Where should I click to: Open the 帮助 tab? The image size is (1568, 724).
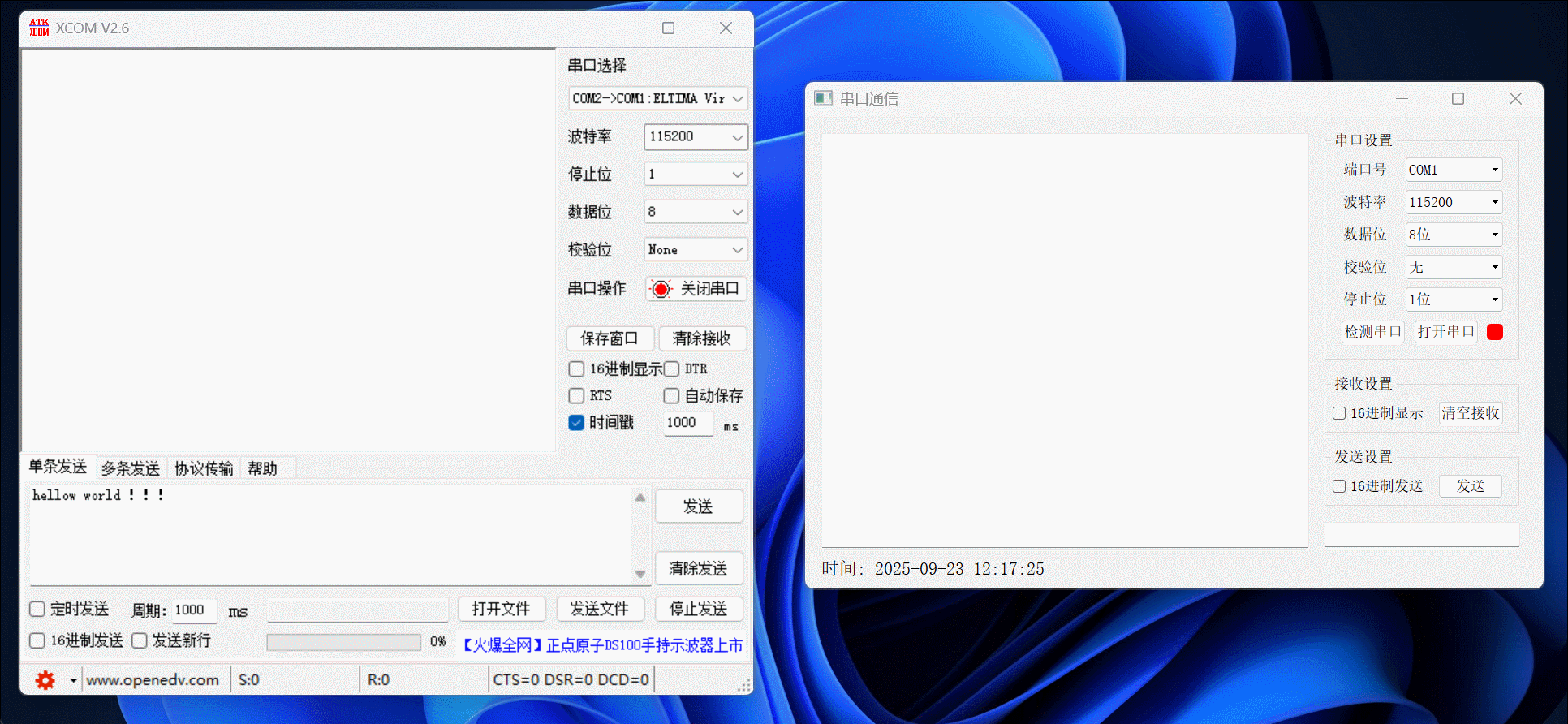262,468
